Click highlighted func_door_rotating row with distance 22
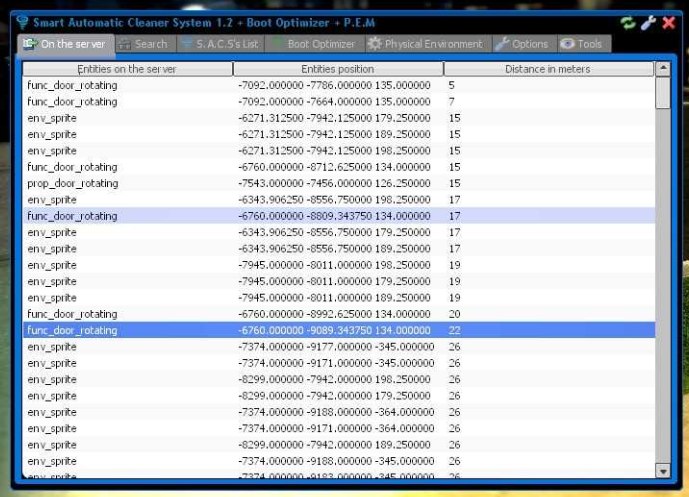Viewport: 689px width, 497px height. coord(338,330)
